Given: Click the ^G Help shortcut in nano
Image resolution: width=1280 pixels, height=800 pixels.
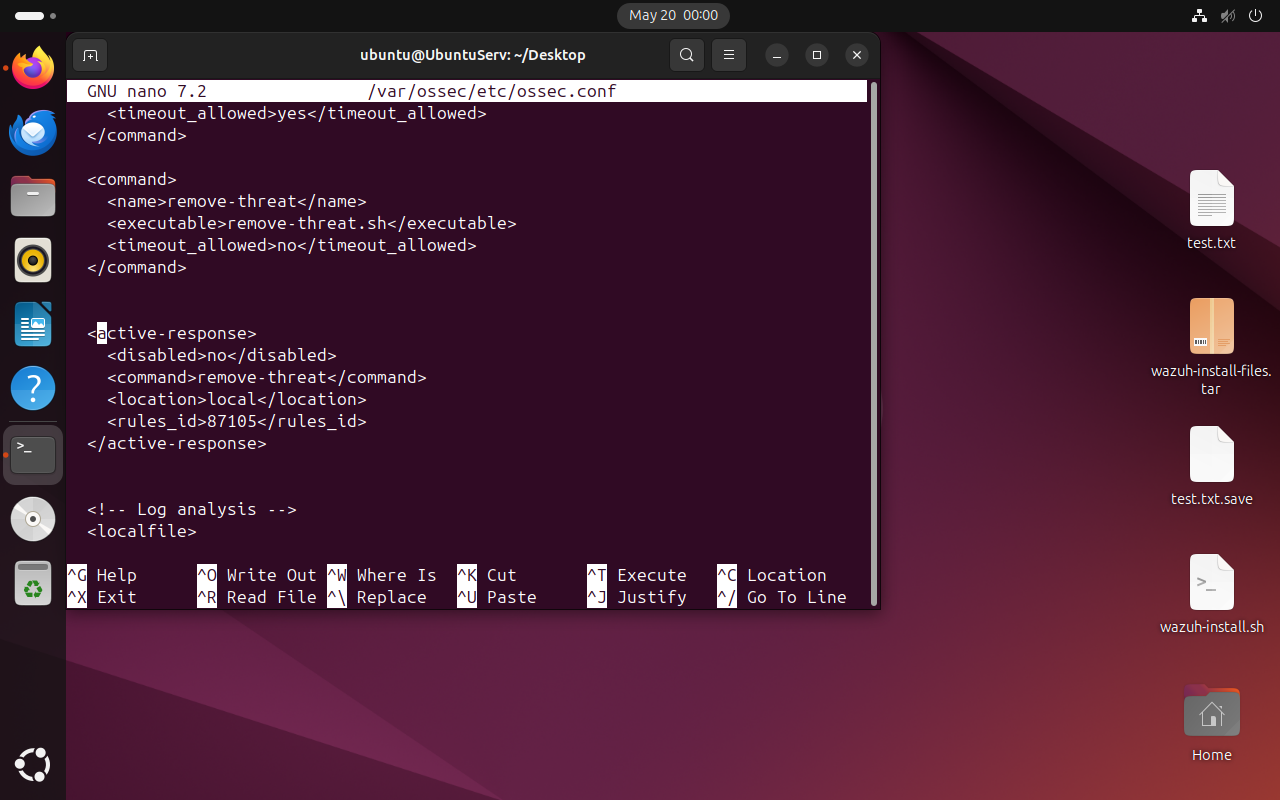Looking at the screenshot, I should coord(102,575).
